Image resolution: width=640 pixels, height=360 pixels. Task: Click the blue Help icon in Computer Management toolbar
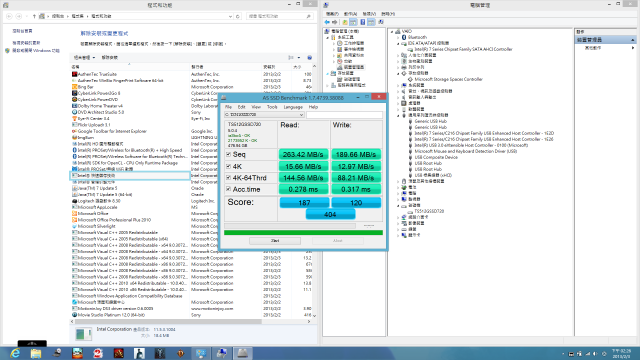362,22
